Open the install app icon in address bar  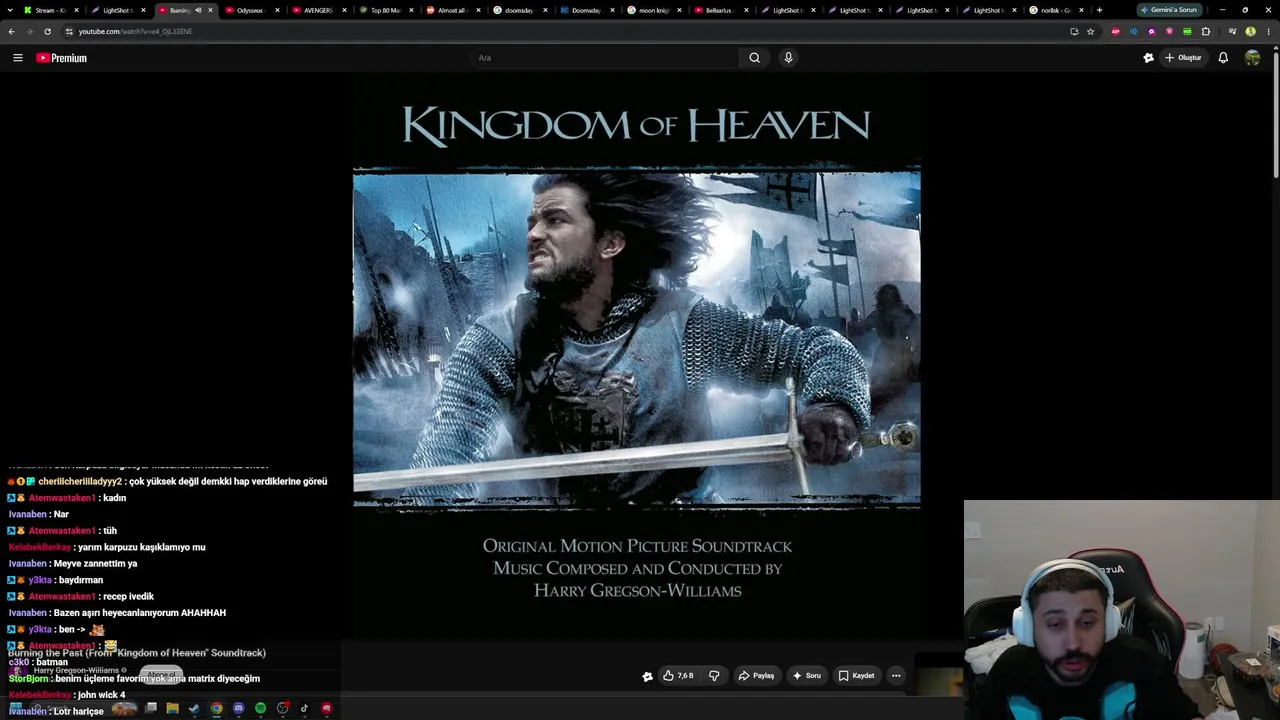(x=1074, y=31)
